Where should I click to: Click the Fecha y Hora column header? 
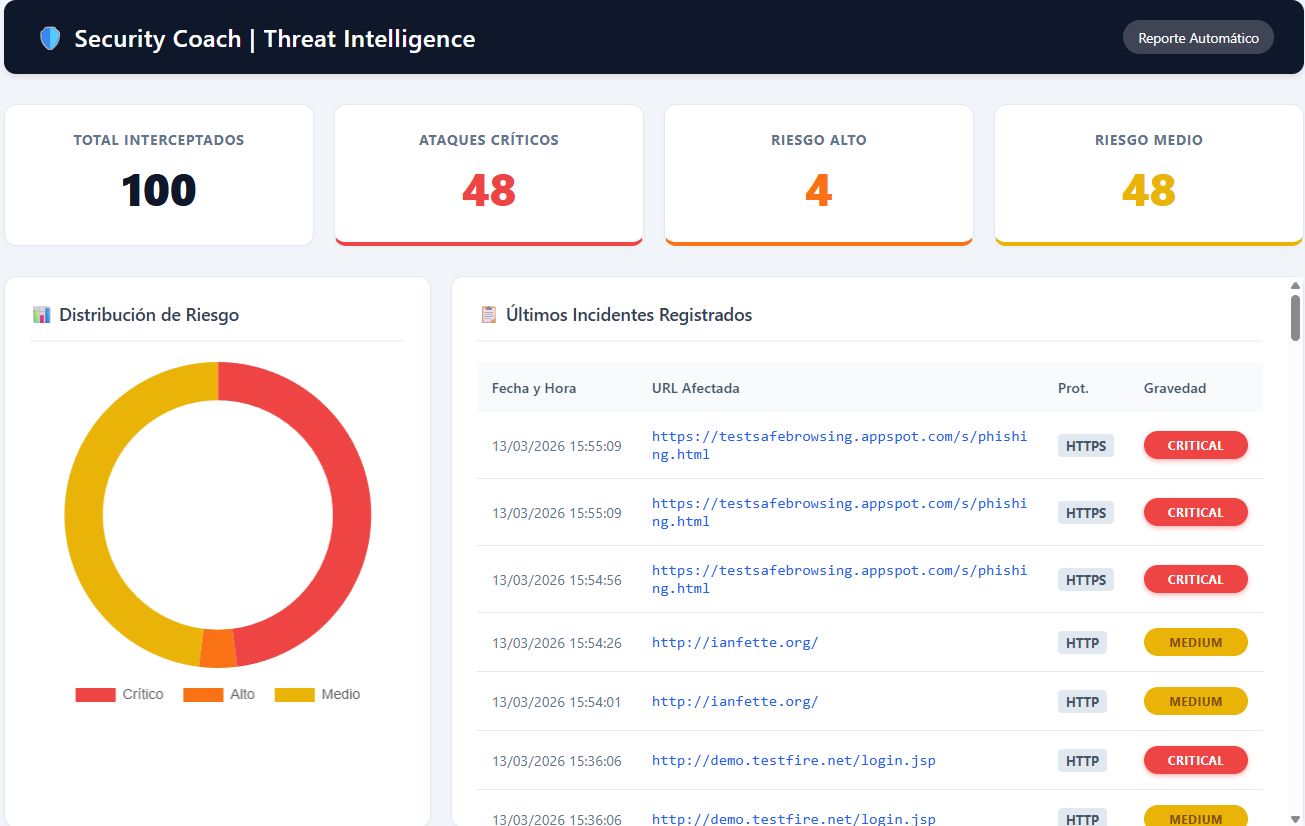tap(534, 388)
